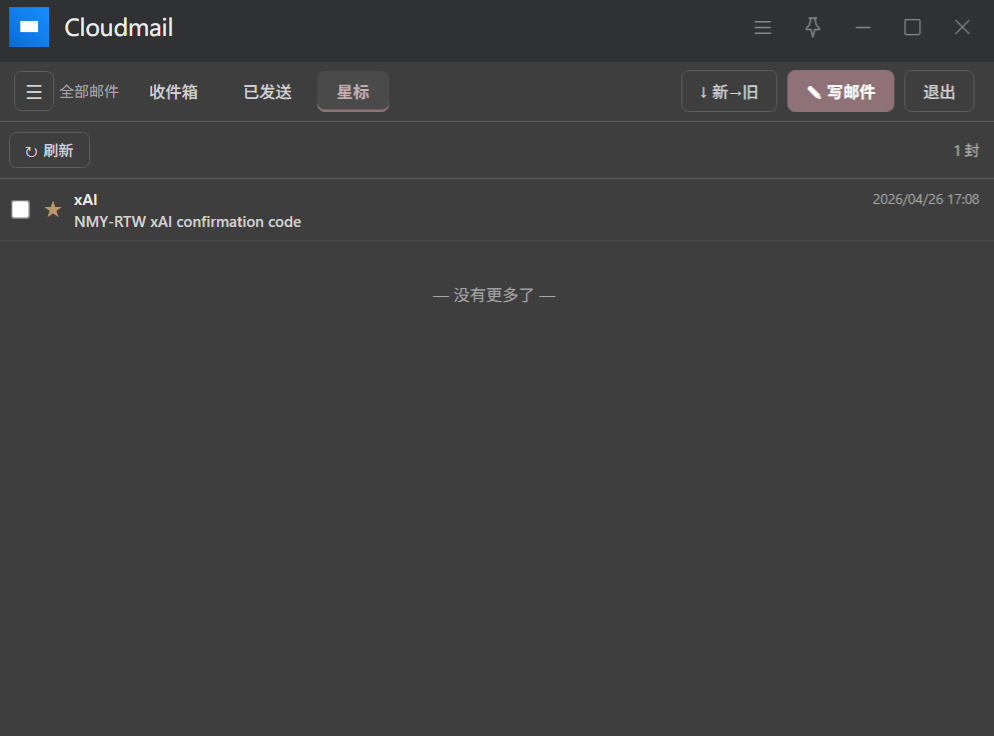This screenshot has height=736, width=994.
Task: Minimize the Cloudmail window
Action: coord(863,27)
